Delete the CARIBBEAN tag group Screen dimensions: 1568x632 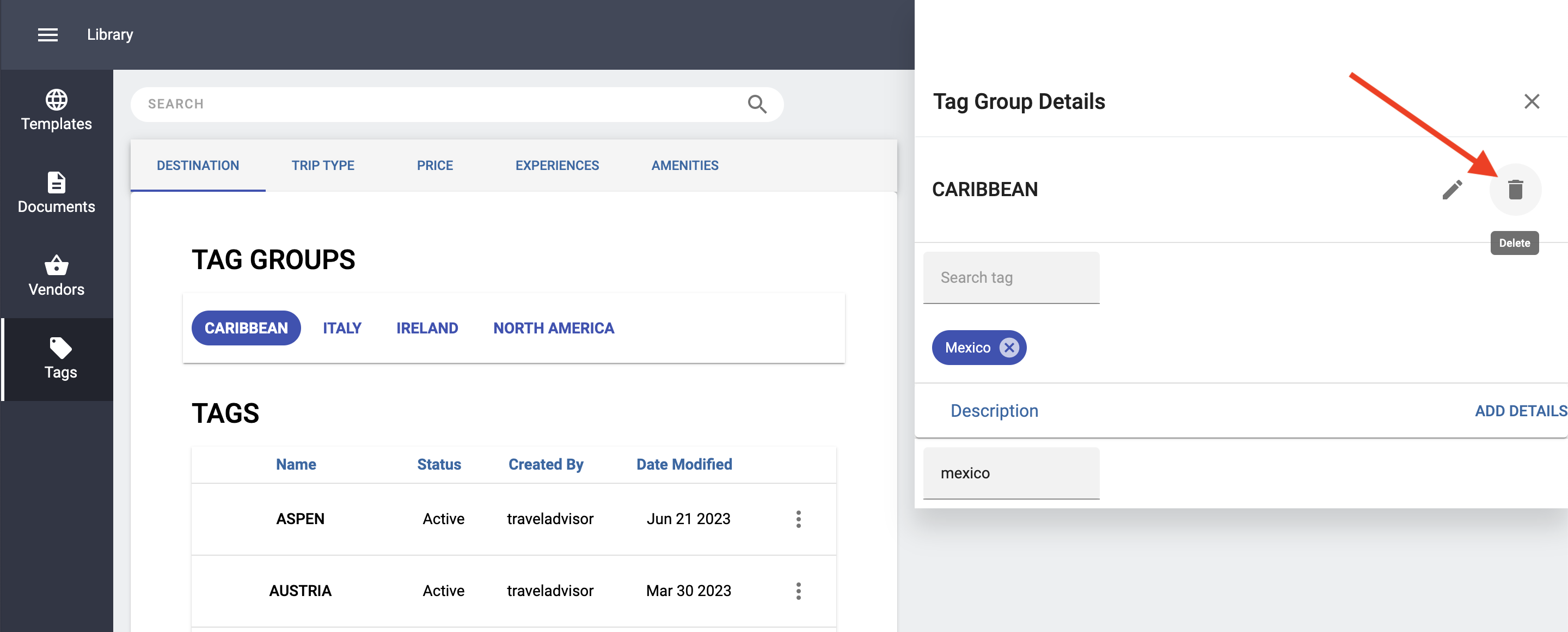point(1515,190)
